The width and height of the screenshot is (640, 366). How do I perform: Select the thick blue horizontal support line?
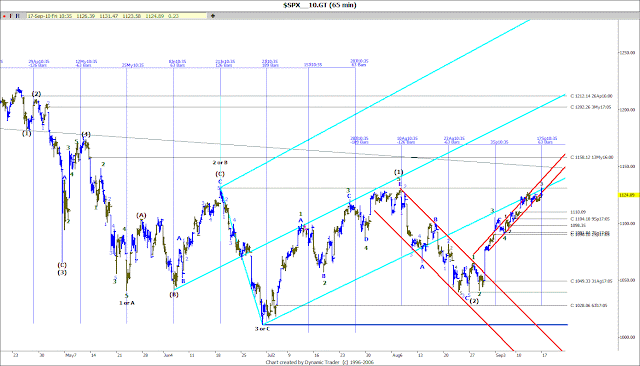[415, 325]
